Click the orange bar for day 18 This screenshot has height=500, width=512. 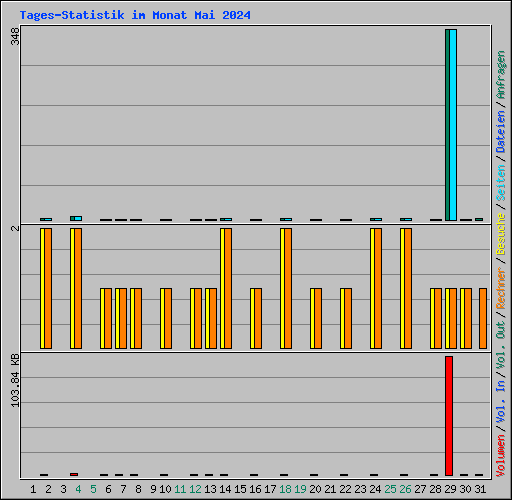tap(288, 288)
